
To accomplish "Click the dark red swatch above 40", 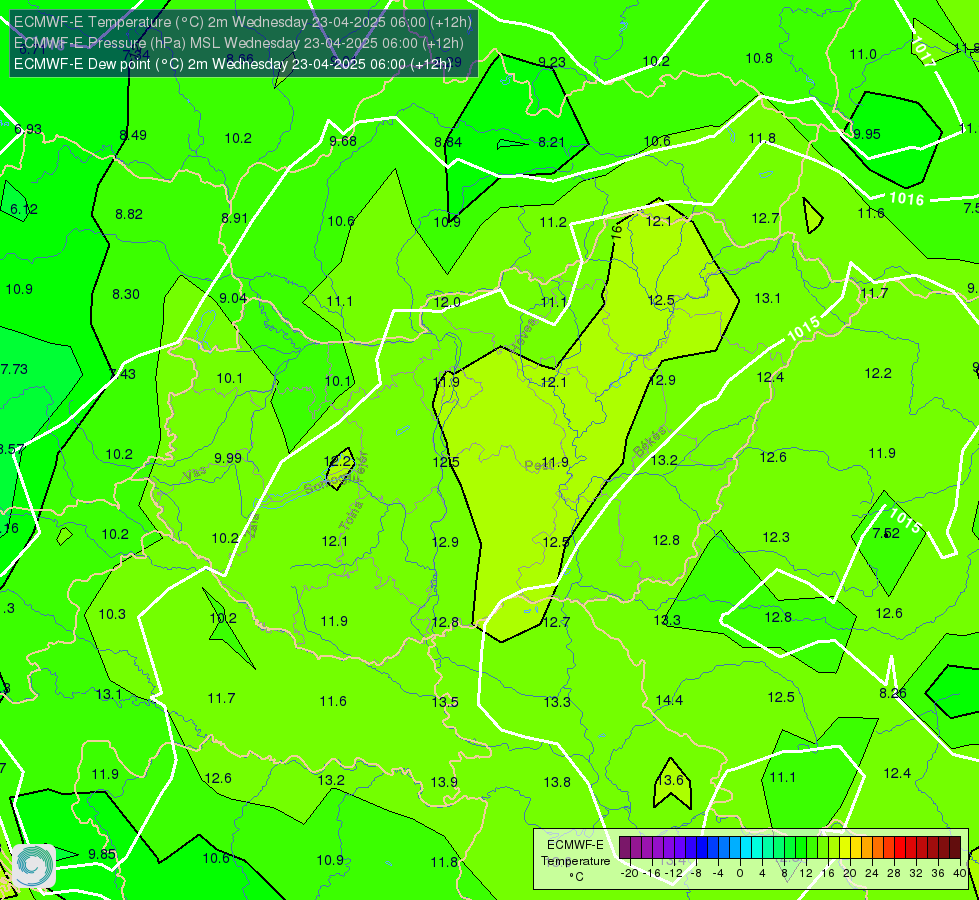I will click(955, 848).
